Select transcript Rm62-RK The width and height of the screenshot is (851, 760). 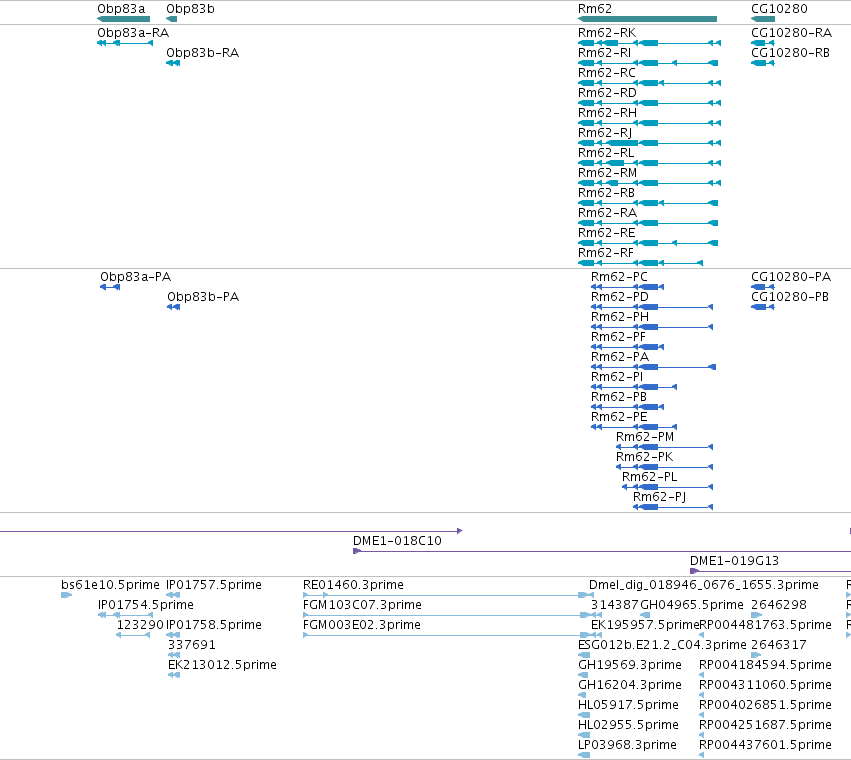(x=649, y=43)
